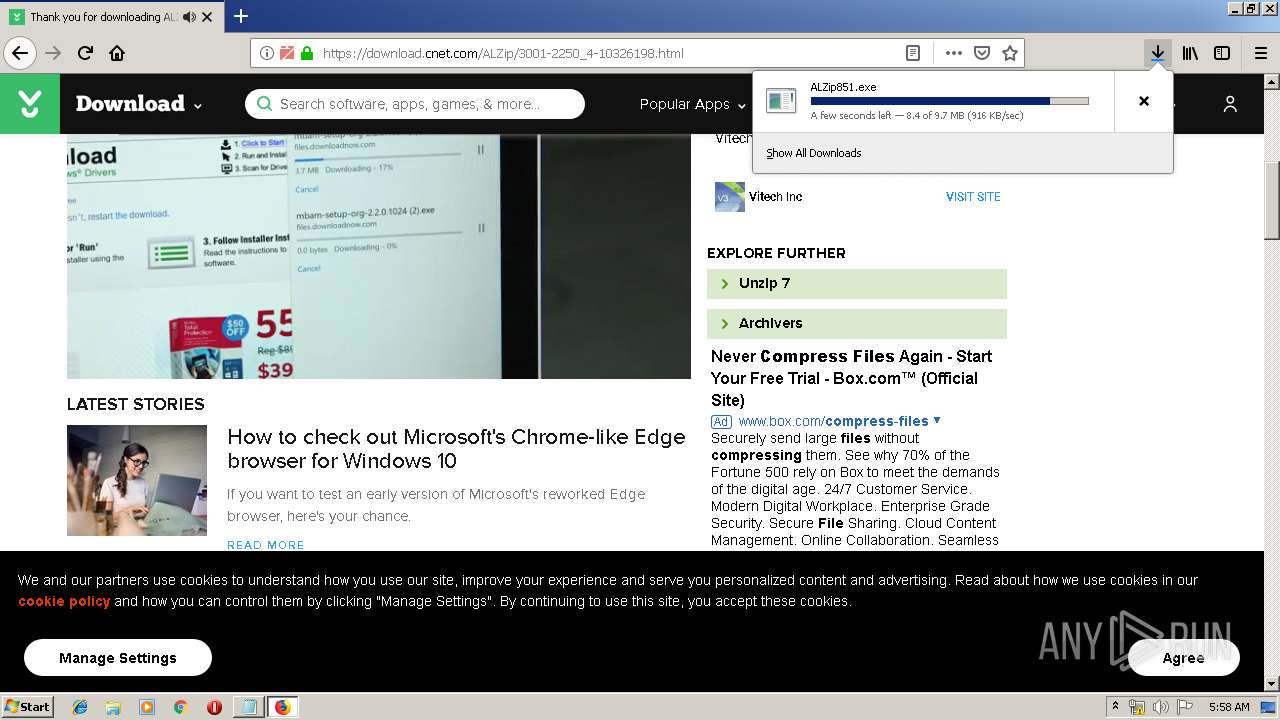Open the VISIT SITE link
Screen dimensions: 1280x720
click(973, 197)
